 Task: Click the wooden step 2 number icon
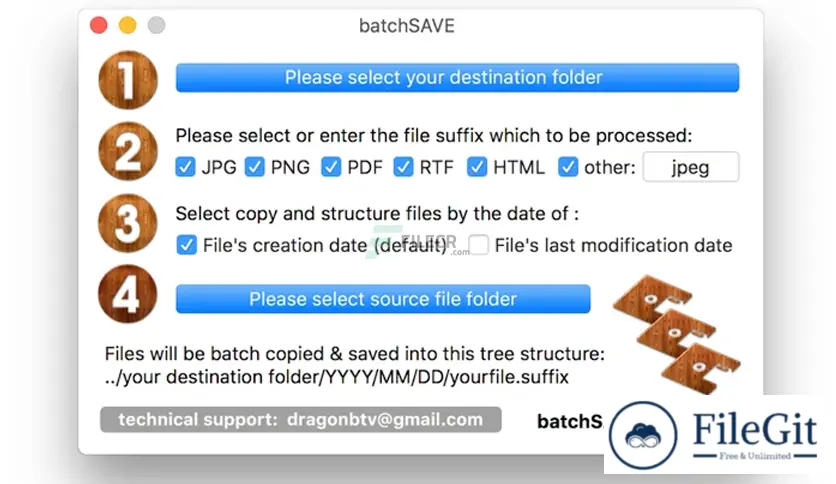point(128,151)
